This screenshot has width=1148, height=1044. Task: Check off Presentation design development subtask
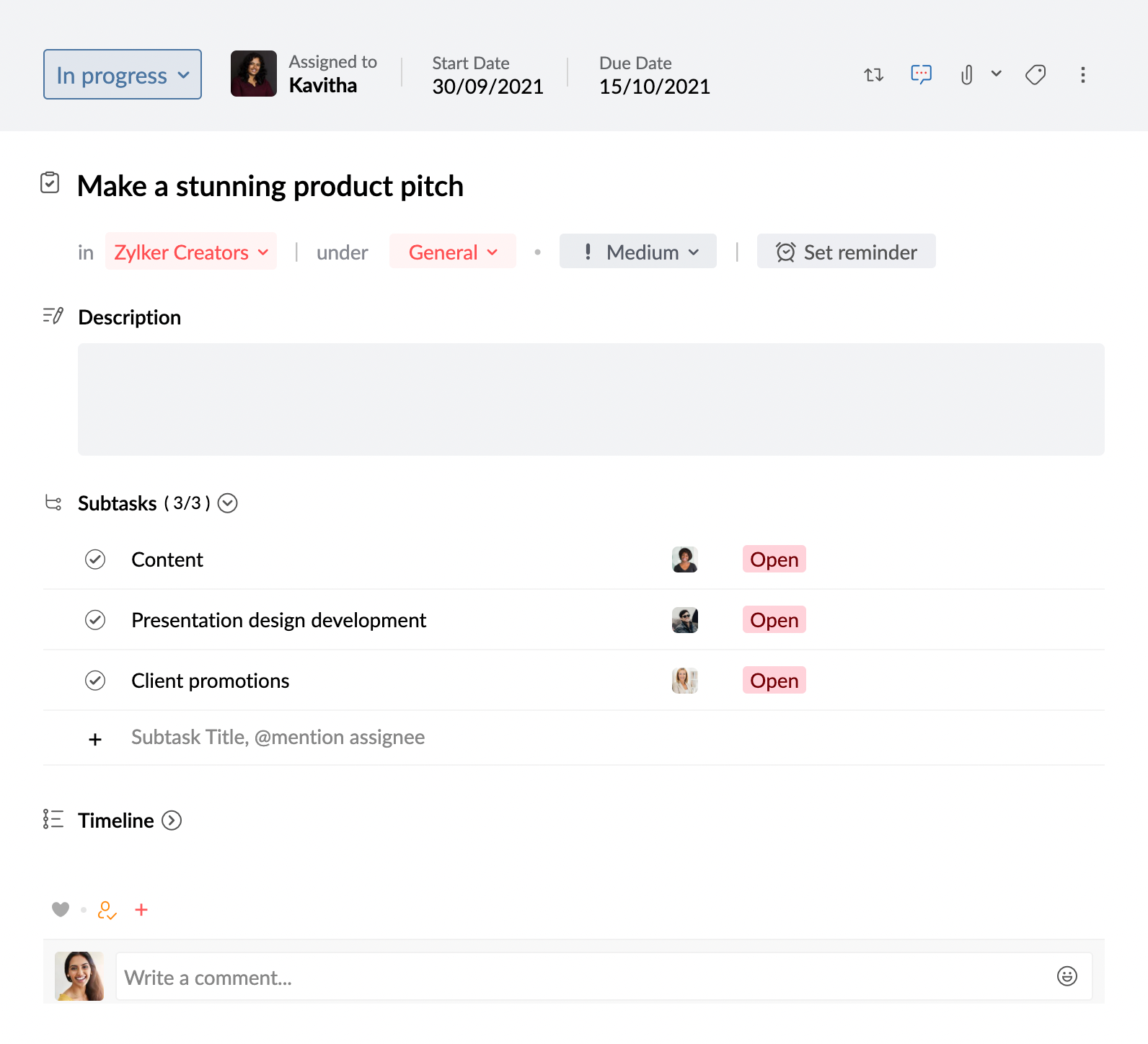tap(95, 620)
